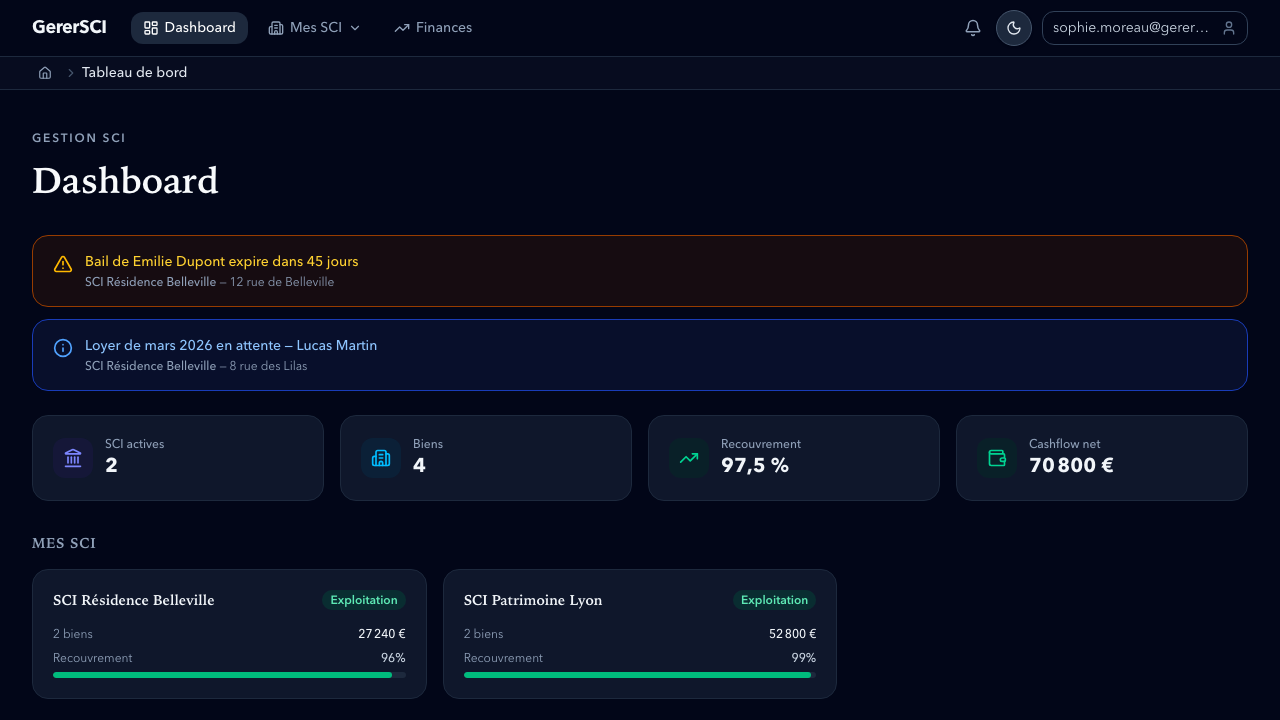The height and width of the screenshot is (720, 1280).
Task: Click the breadcrumb chevron separator
Action: tap(71, 73)
